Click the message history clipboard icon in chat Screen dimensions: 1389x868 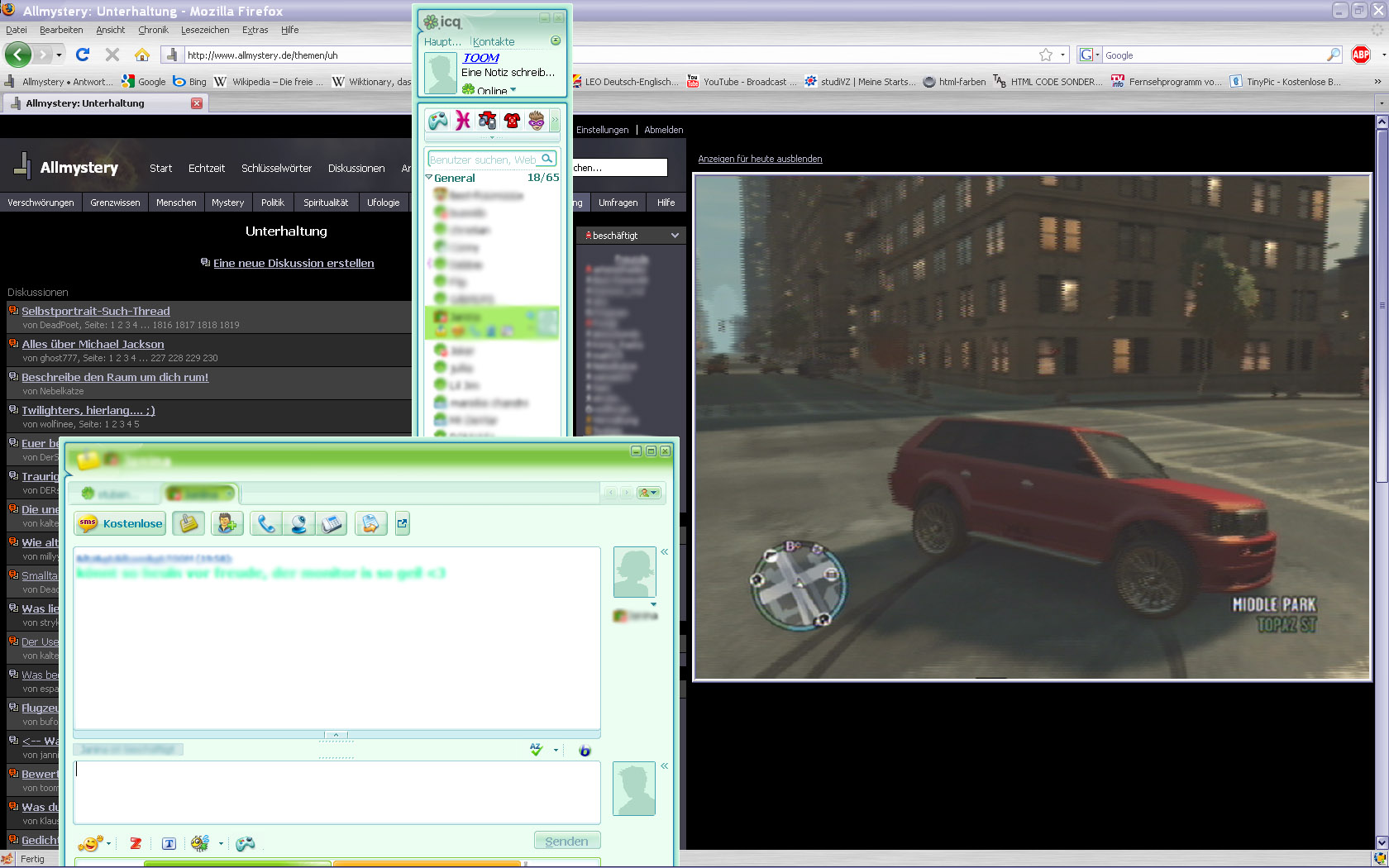[x=189, y=523]
